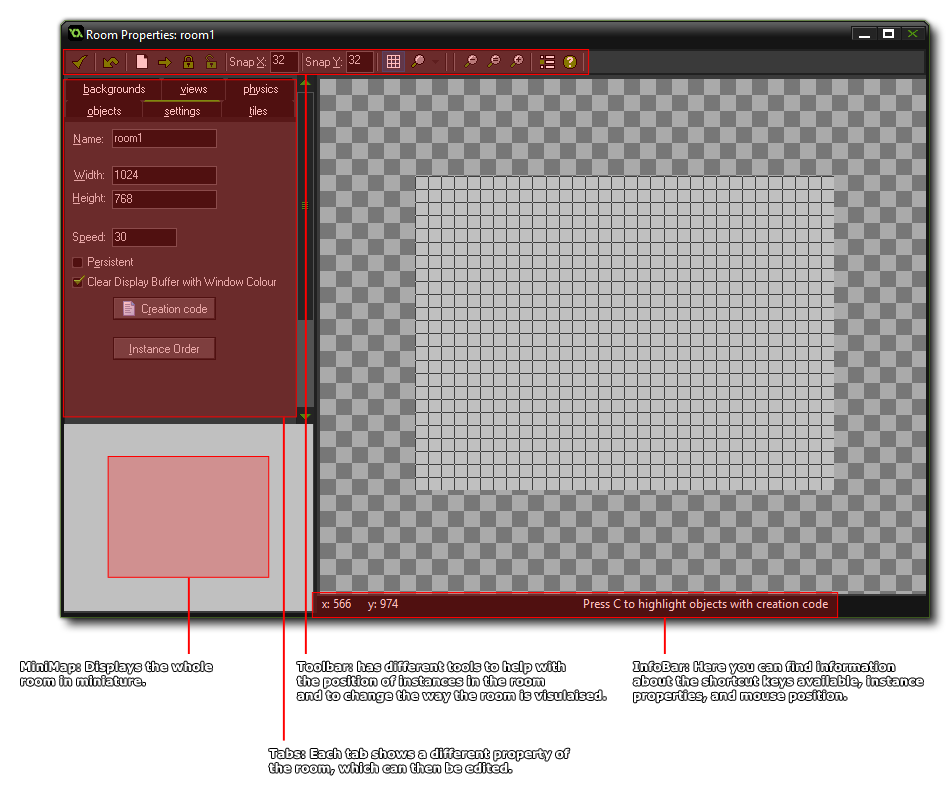
Task: Click the Width input field
Action: pyautogui.click(x=164, y=175)
